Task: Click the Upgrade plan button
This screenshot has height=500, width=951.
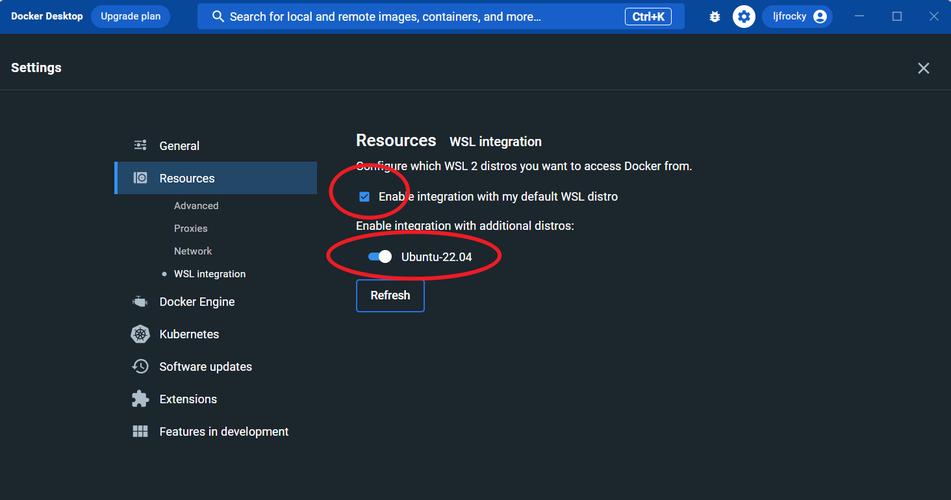Action: coord(130,16)
